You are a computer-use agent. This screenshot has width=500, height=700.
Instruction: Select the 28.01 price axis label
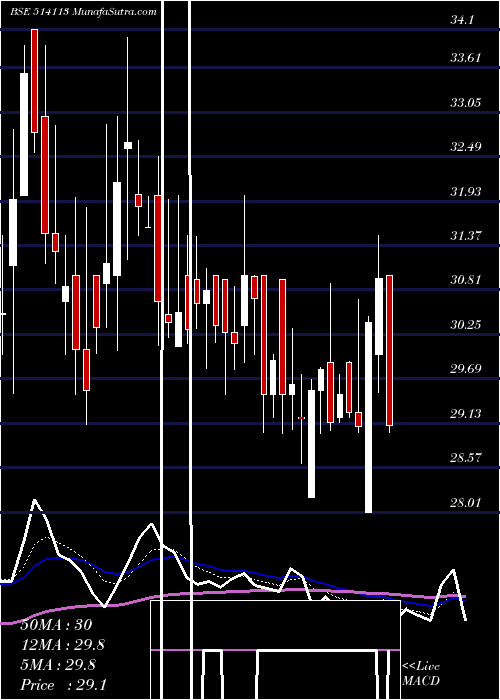click(466, 502)
